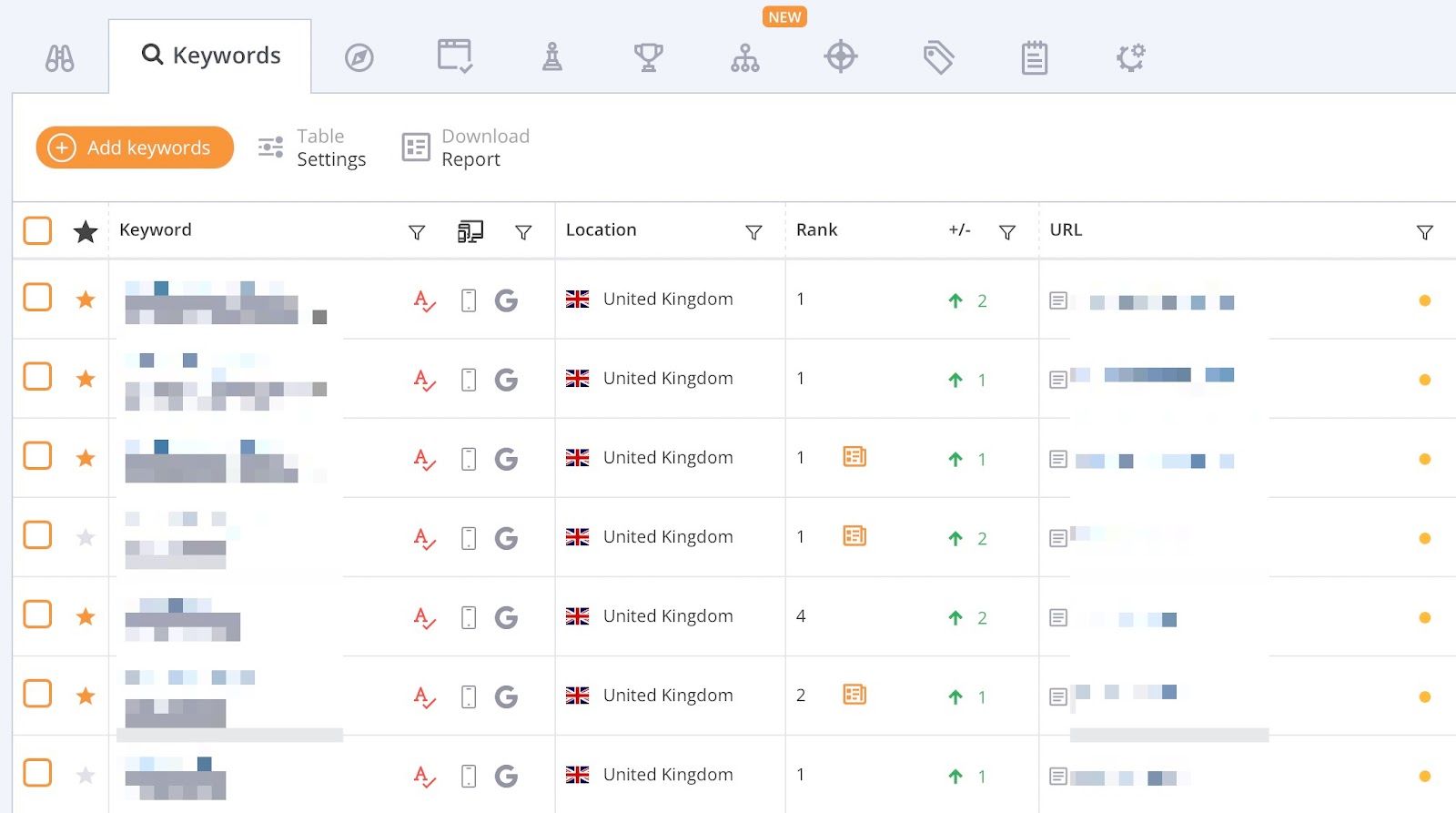The height and width of the screenshot is (813, 1456).
Task: Toggle the star of the rank 4 row
Action: (86, 616)
